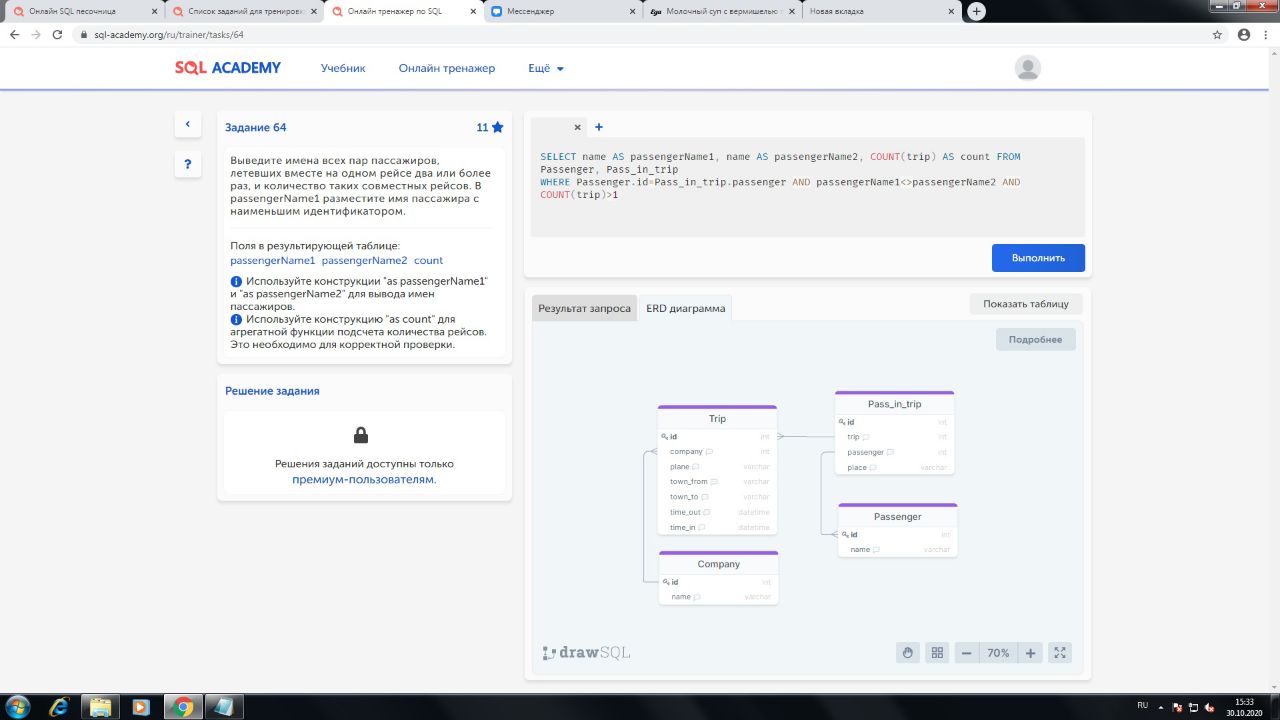
Task: Click into the SQL query editor
Action: click(x=807, y=187)
